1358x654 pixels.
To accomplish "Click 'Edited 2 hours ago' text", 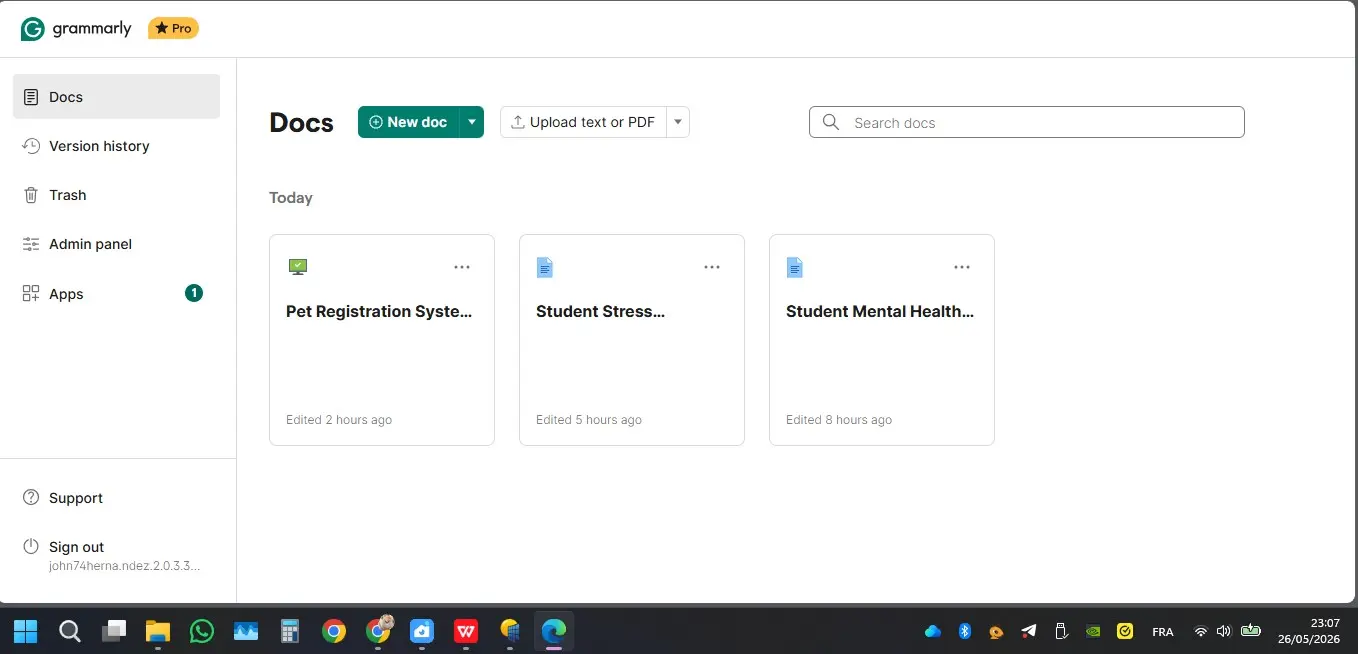I will pyautogui.click(x=339, y=420).
